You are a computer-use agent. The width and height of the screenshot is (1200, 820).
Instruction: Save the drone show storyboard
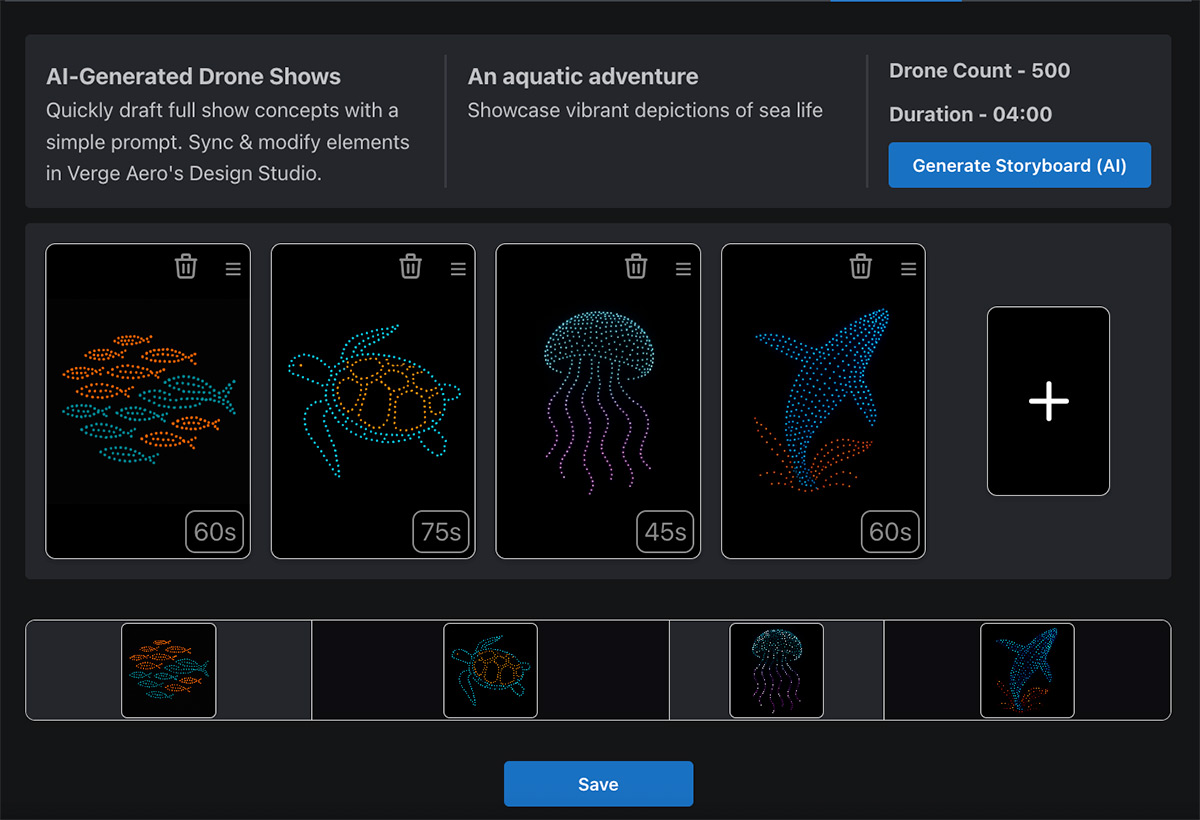tap(598, 784)
